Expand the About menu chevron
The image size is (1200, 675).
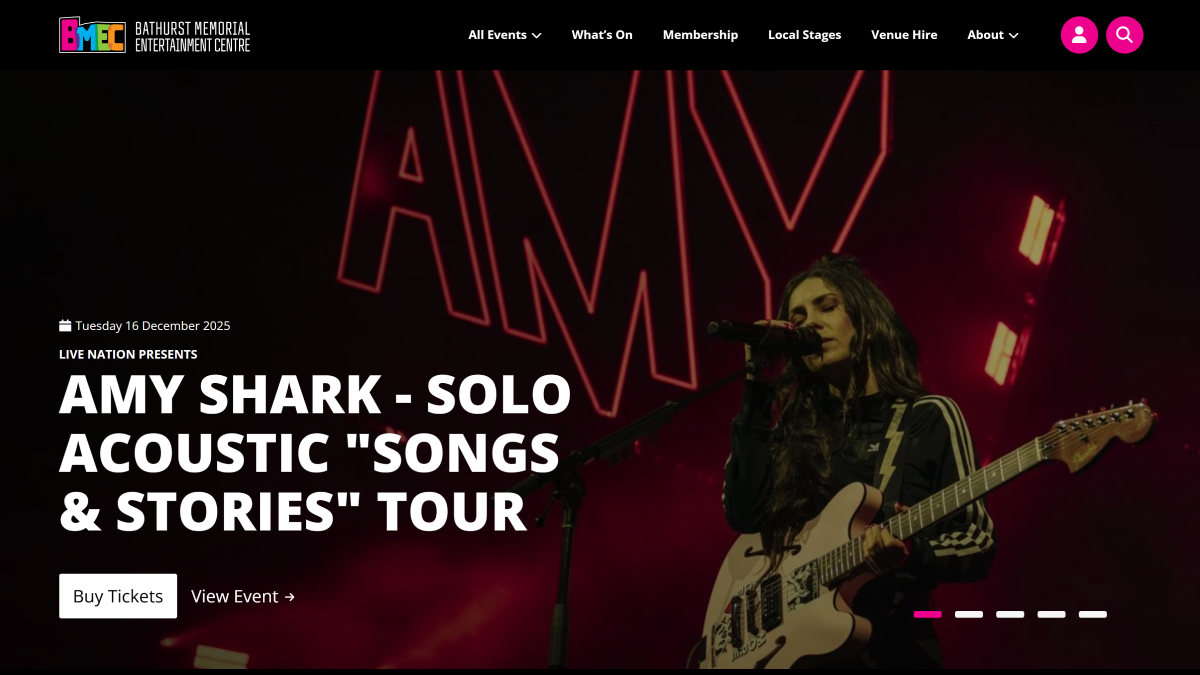coord(1014,36)
